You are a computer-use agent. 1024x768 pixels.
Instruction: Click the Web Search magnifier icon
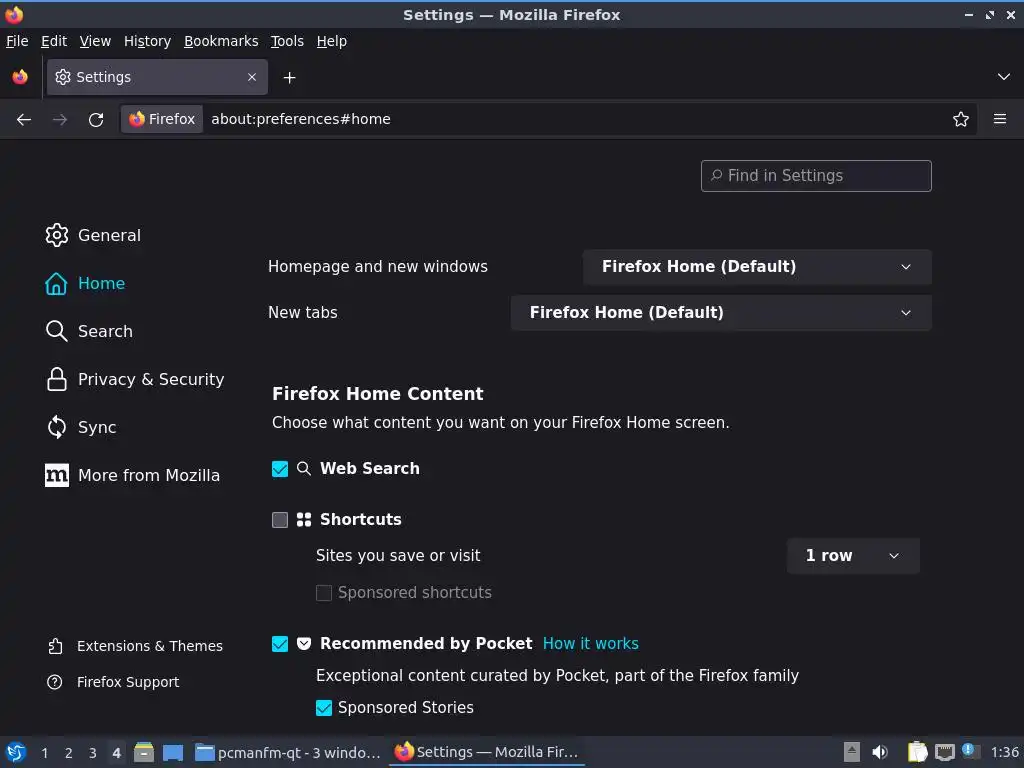[x=304, y=468]
